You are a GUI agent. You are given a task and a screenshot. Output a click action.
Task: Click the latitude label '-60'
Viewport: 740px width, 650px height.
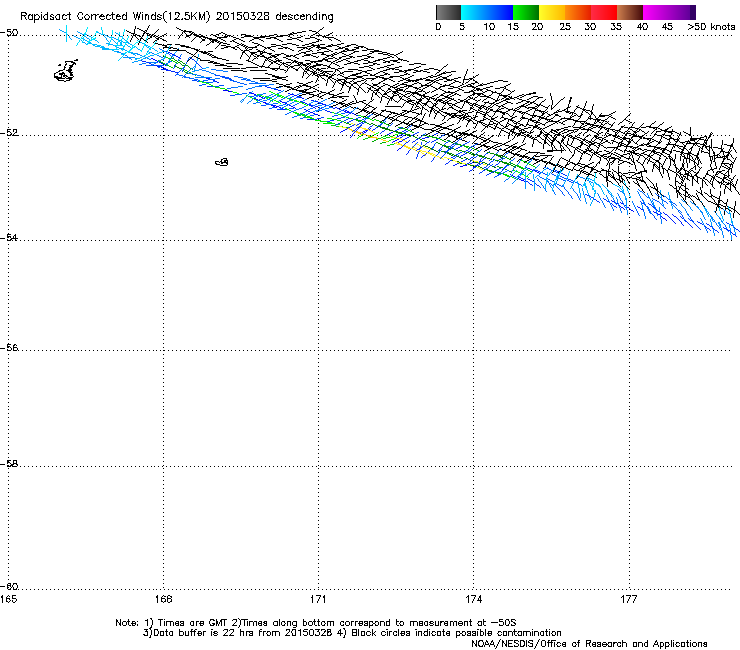click(9, 587)
